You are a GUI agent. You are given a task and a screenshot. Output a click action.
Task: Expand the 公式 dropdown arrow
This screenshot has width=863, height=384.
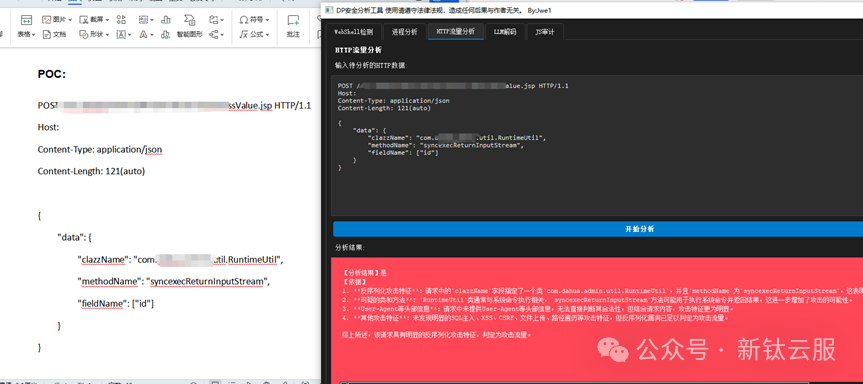[267, 35]
